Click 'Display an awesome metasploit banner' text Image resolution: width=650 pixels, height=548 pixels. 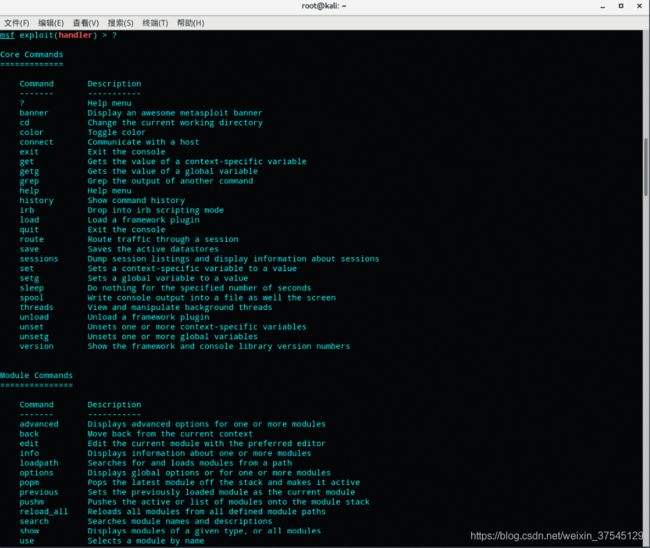click(175, 113)
